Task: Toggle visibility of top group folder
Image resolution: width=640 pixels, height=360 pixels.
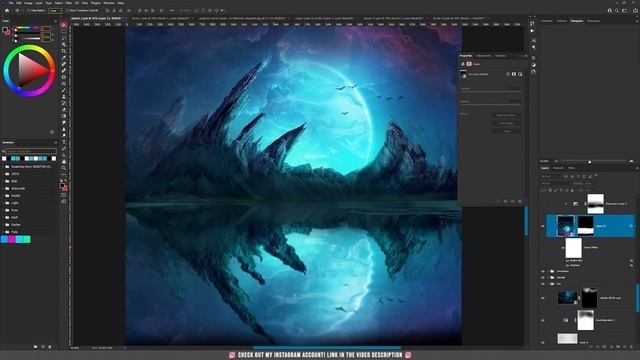Action: [x=543, y=271]
